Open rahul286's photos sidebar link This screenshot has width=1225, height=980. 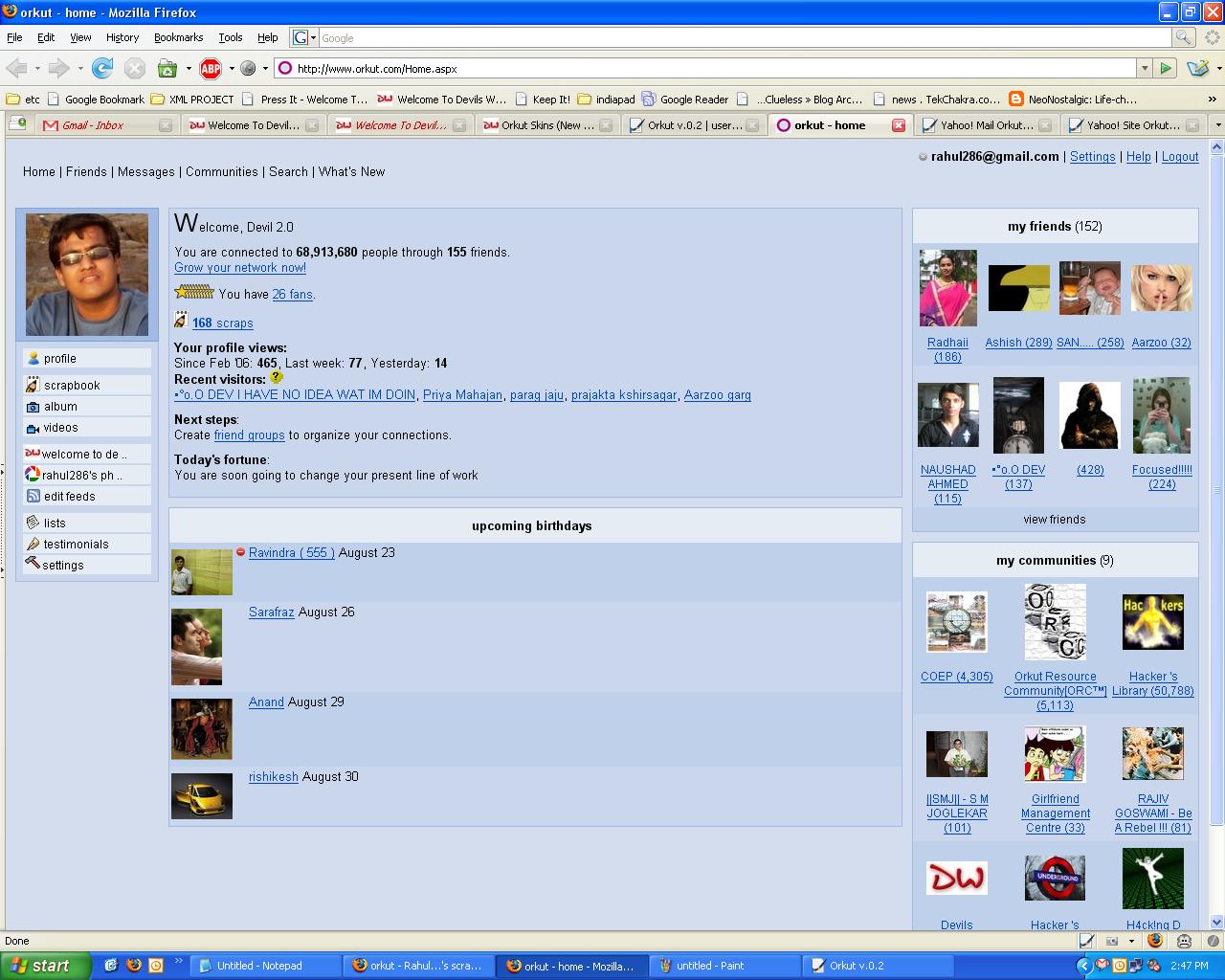click(x=87, y=475)
